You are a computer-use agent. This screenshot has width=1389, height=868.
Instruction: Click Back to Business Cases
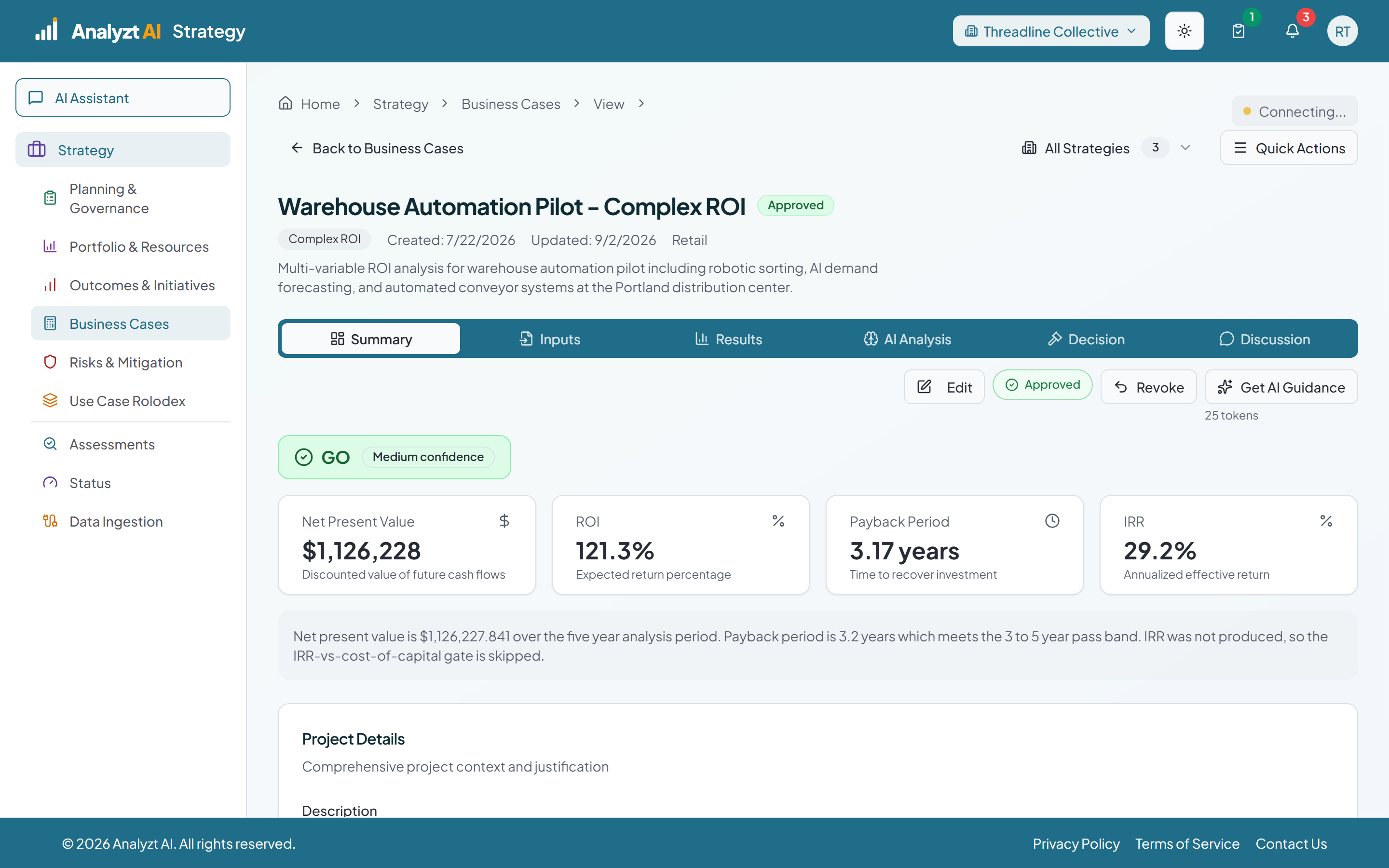377,148
